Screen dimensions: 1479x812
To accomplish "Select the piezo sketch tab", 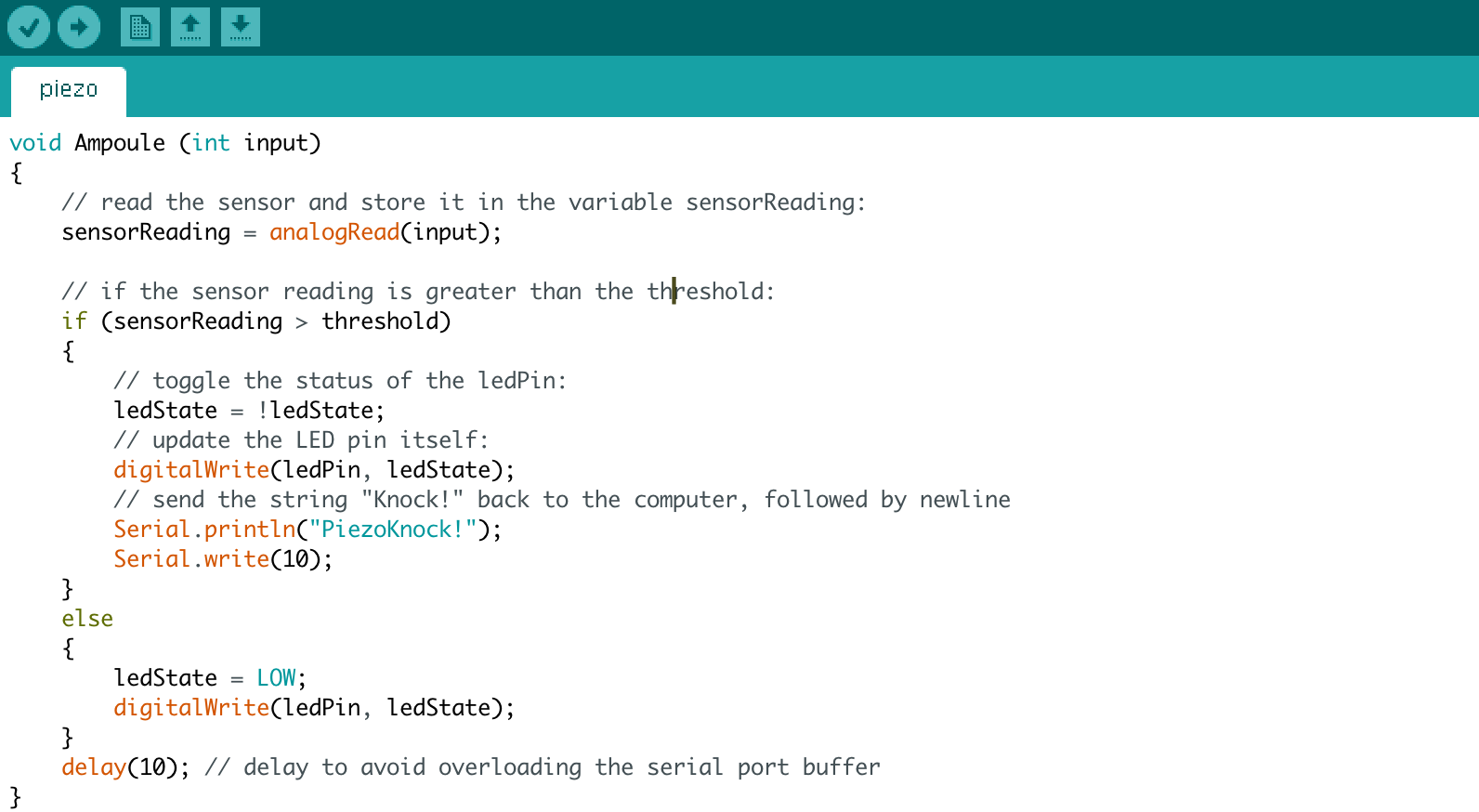I will pos(69,90).
